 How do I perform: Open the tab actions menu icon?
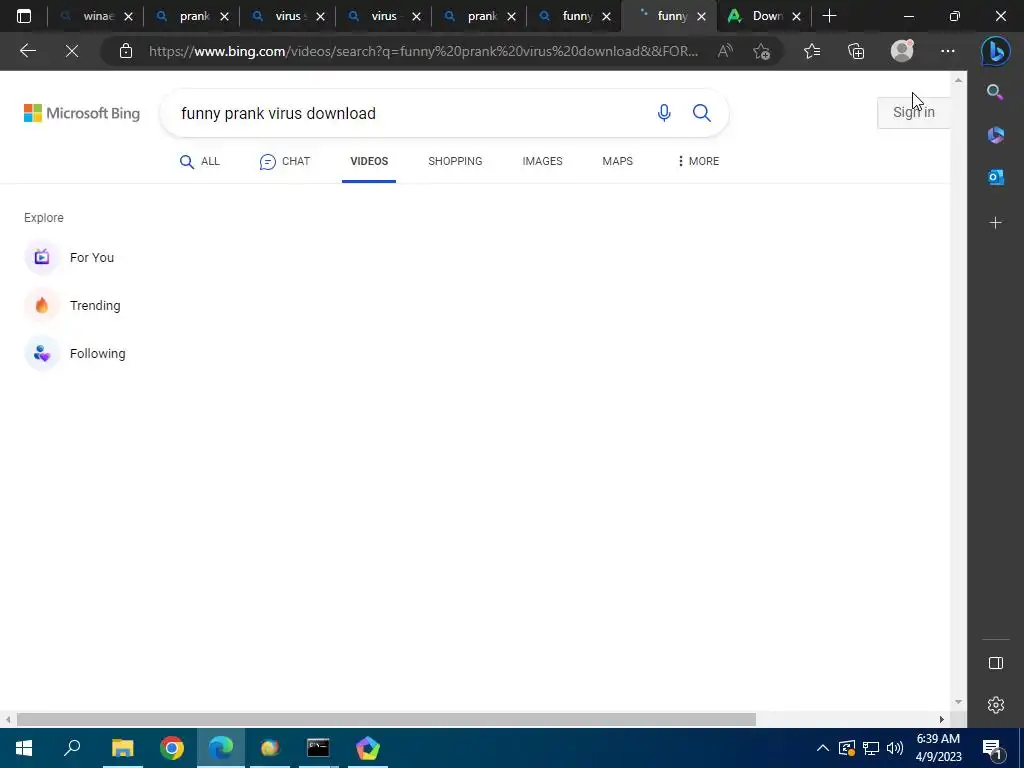coord(24,16)
